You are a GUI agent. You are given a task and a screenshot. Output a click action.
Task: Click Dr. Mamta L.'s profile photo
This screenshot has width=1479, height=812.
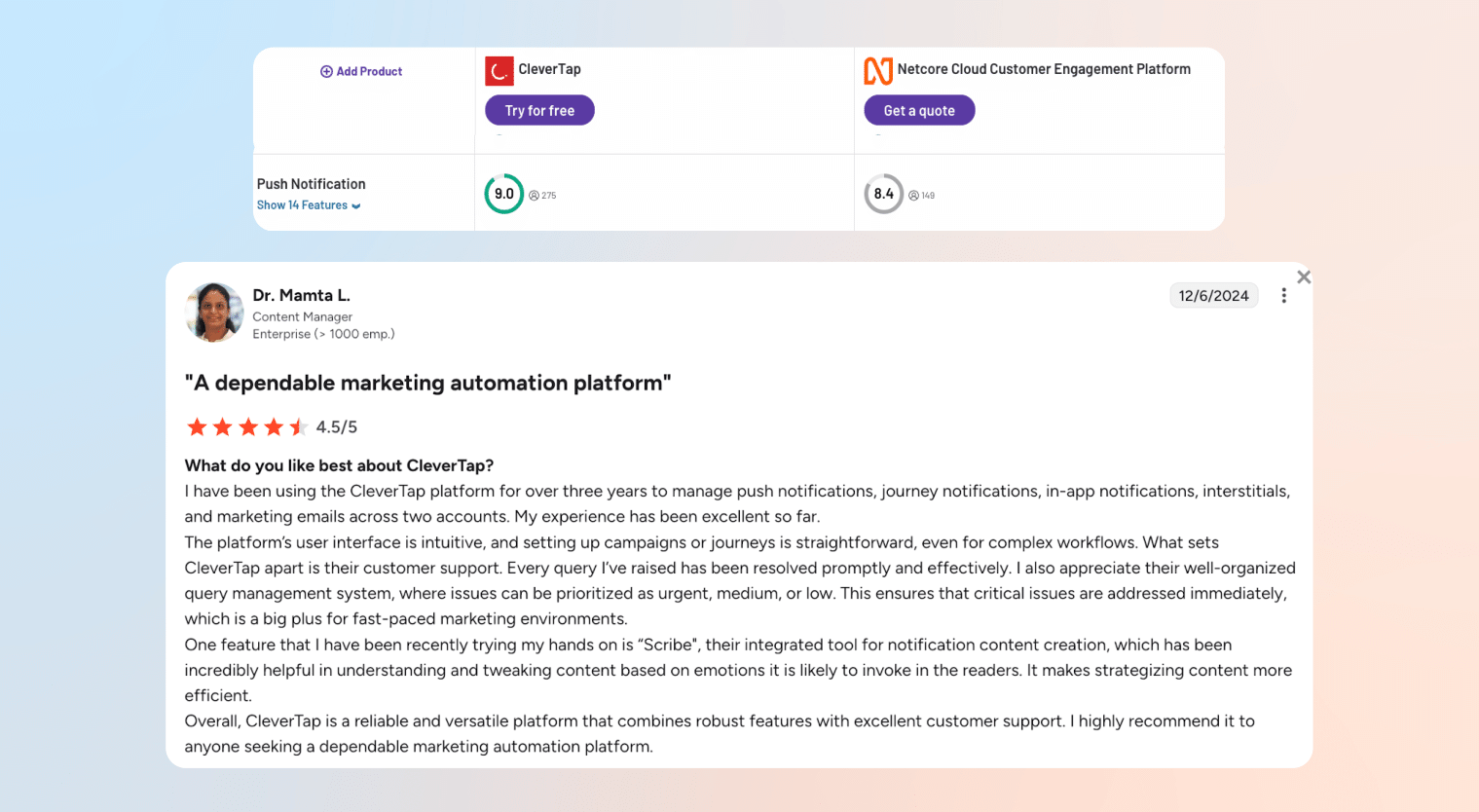click(214, 312)
